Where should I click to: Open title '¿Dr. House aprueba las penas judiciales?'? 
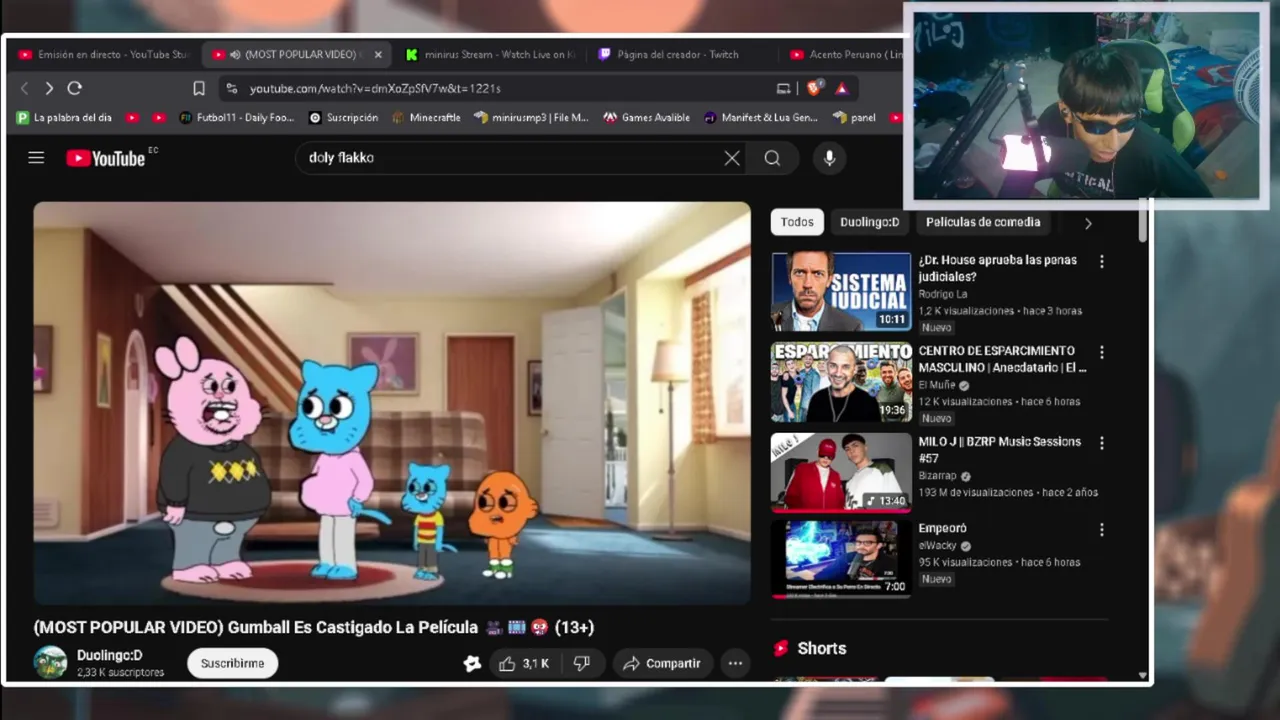coord(998,268)
